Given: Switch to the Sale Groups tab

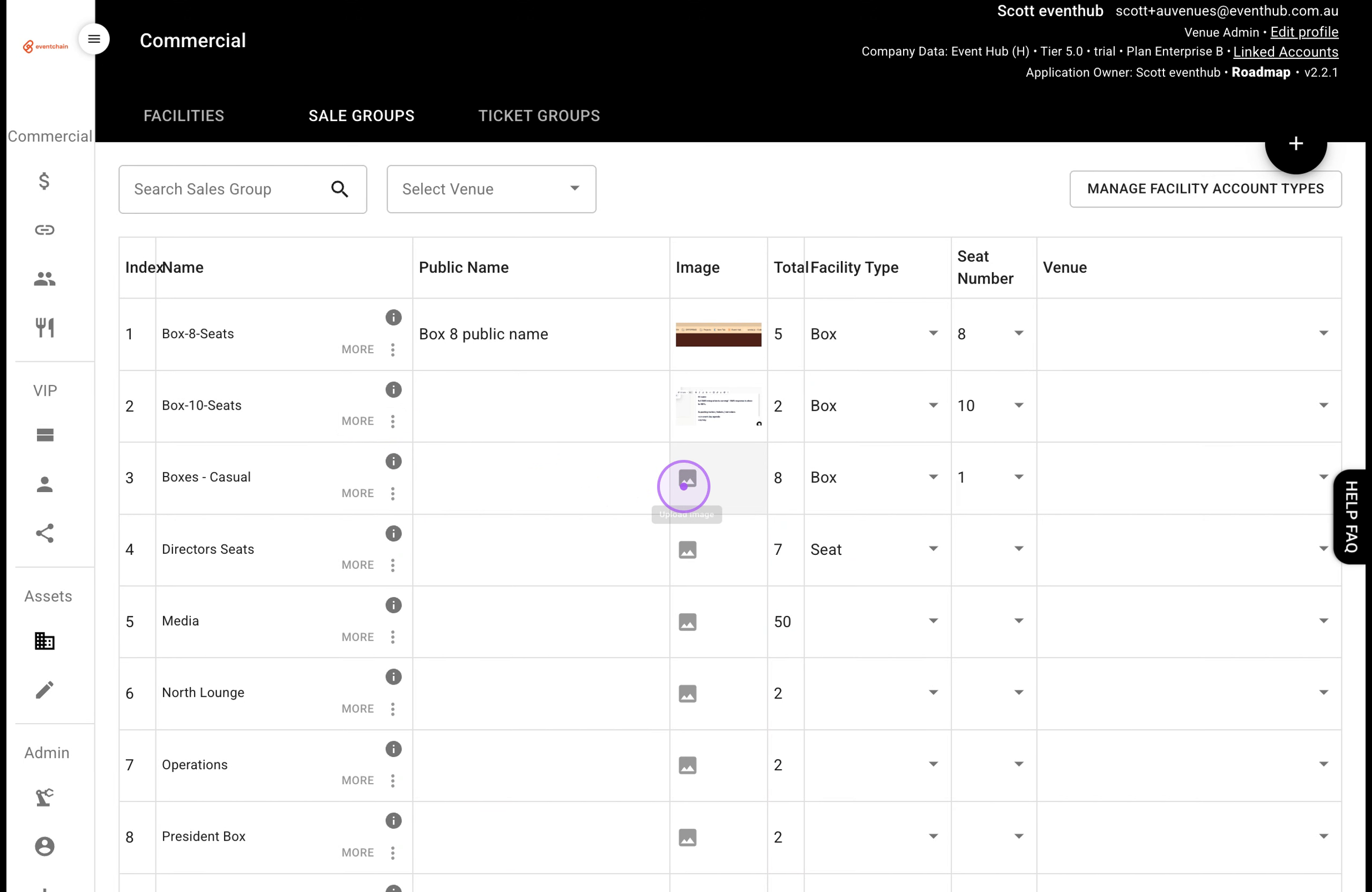Looking at the screenshot, I should pyautogui.click(x=361, y=116).
